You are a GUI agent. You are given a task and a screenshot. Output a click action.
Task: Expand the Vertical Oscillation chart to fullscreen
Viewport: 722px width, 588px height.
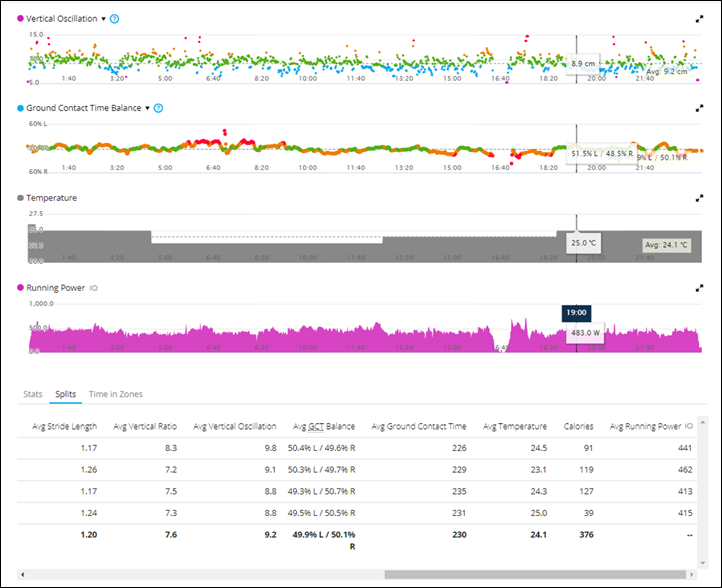coord(699,19)
